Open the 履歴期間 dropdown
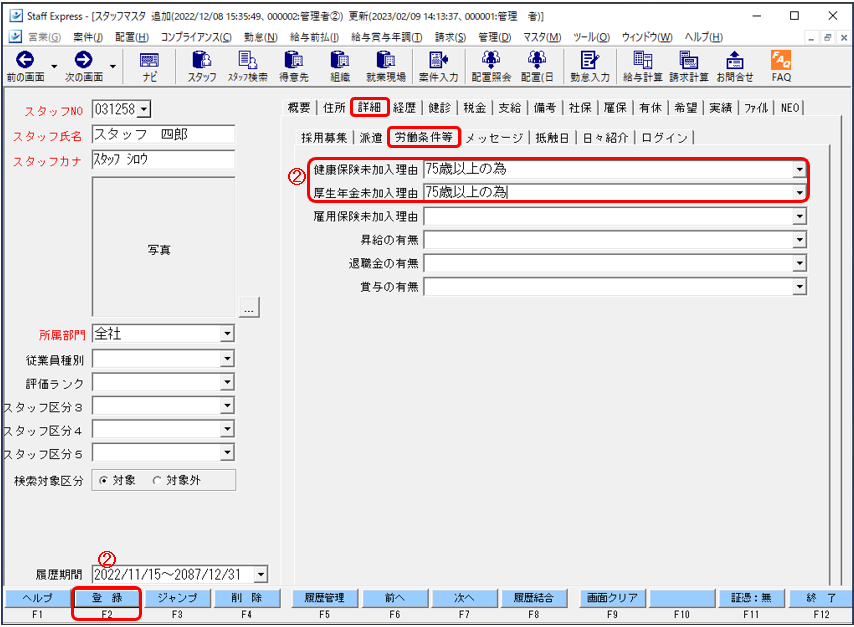The width and height of the screenshot is (854, 627). coord(261,574)
